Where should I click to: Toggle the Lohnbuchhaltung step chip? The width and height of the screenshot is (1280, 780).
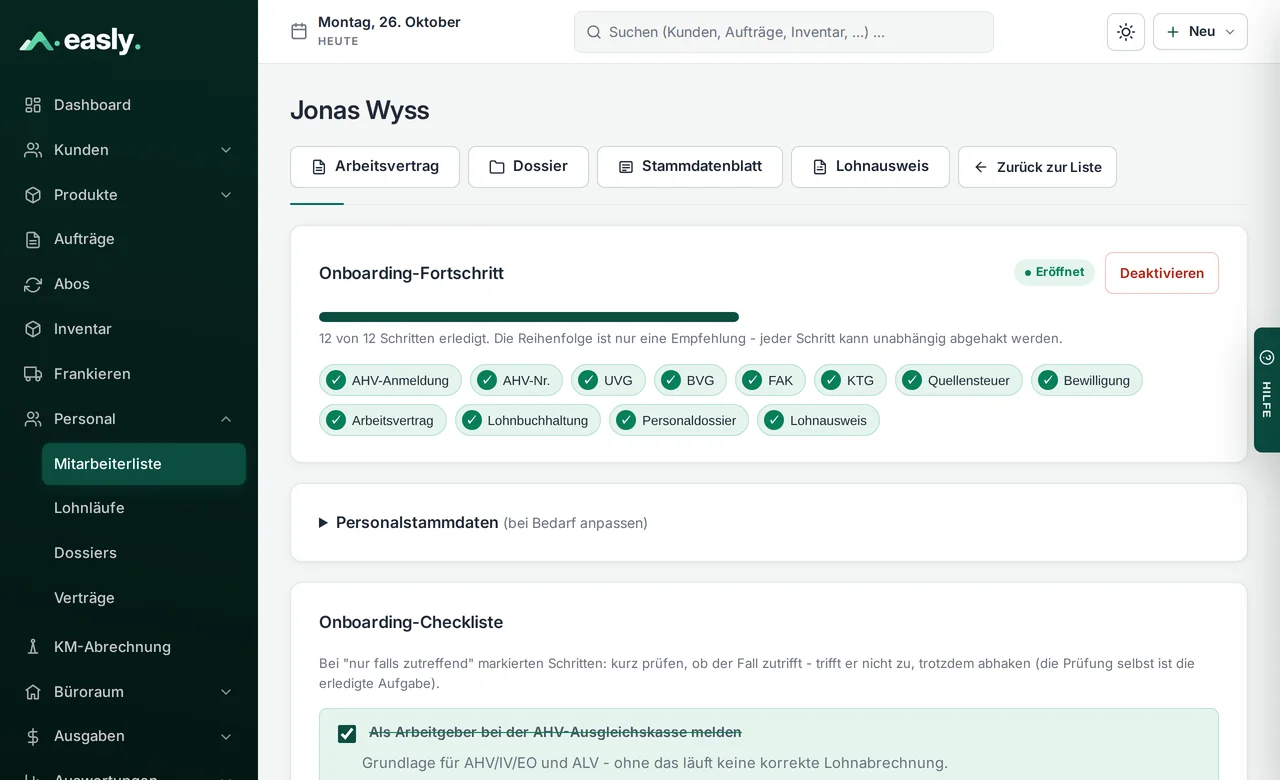(x=528, y=420)
